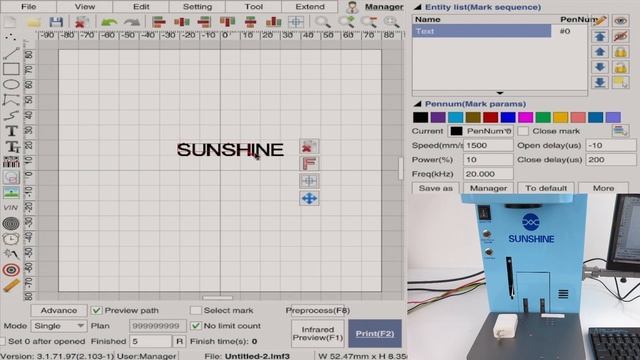Click the crossed-out eye hide icon
Image resolution: width=640 pixels, height=360 pixels.
620,36
